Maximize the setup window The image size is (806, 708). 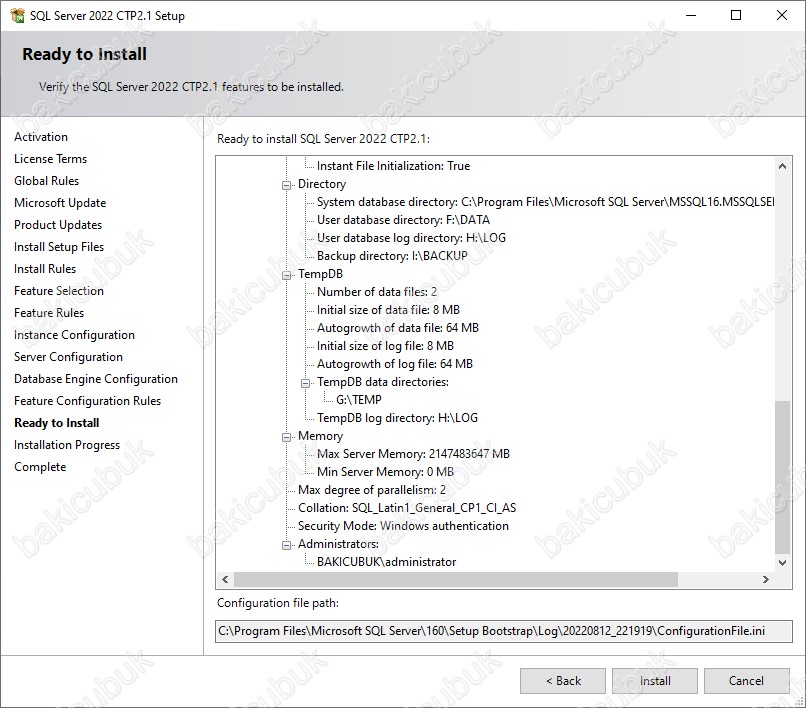pyautogui.click(x=736, y=15)
